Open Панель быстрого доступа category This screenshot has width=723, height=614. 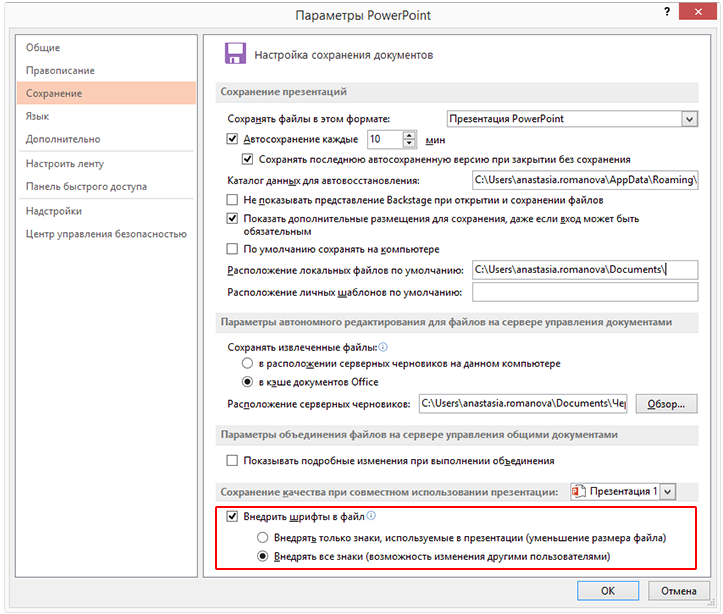click(107, 187)
